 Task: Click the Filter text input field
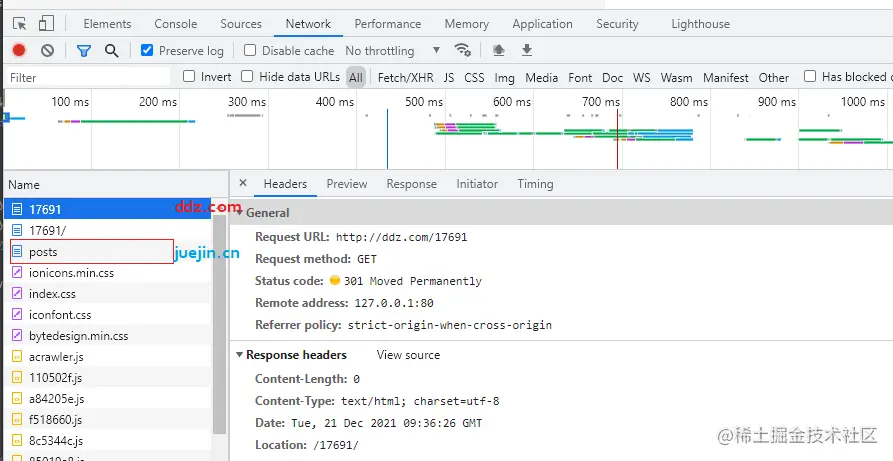(x=88, y=77)
